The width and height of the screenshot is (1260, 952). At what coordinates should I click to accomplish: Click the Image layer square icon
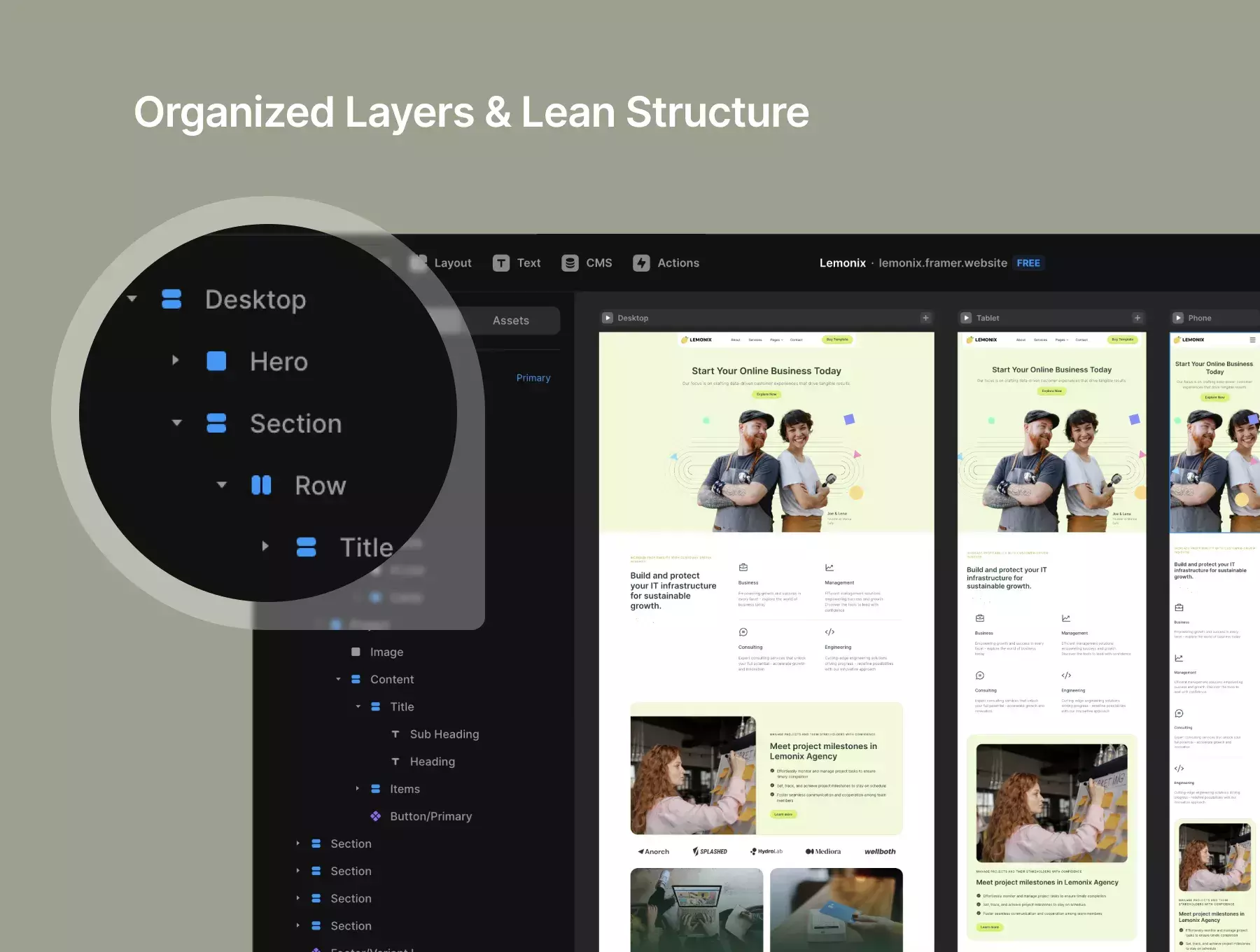(x=356, y=652)
